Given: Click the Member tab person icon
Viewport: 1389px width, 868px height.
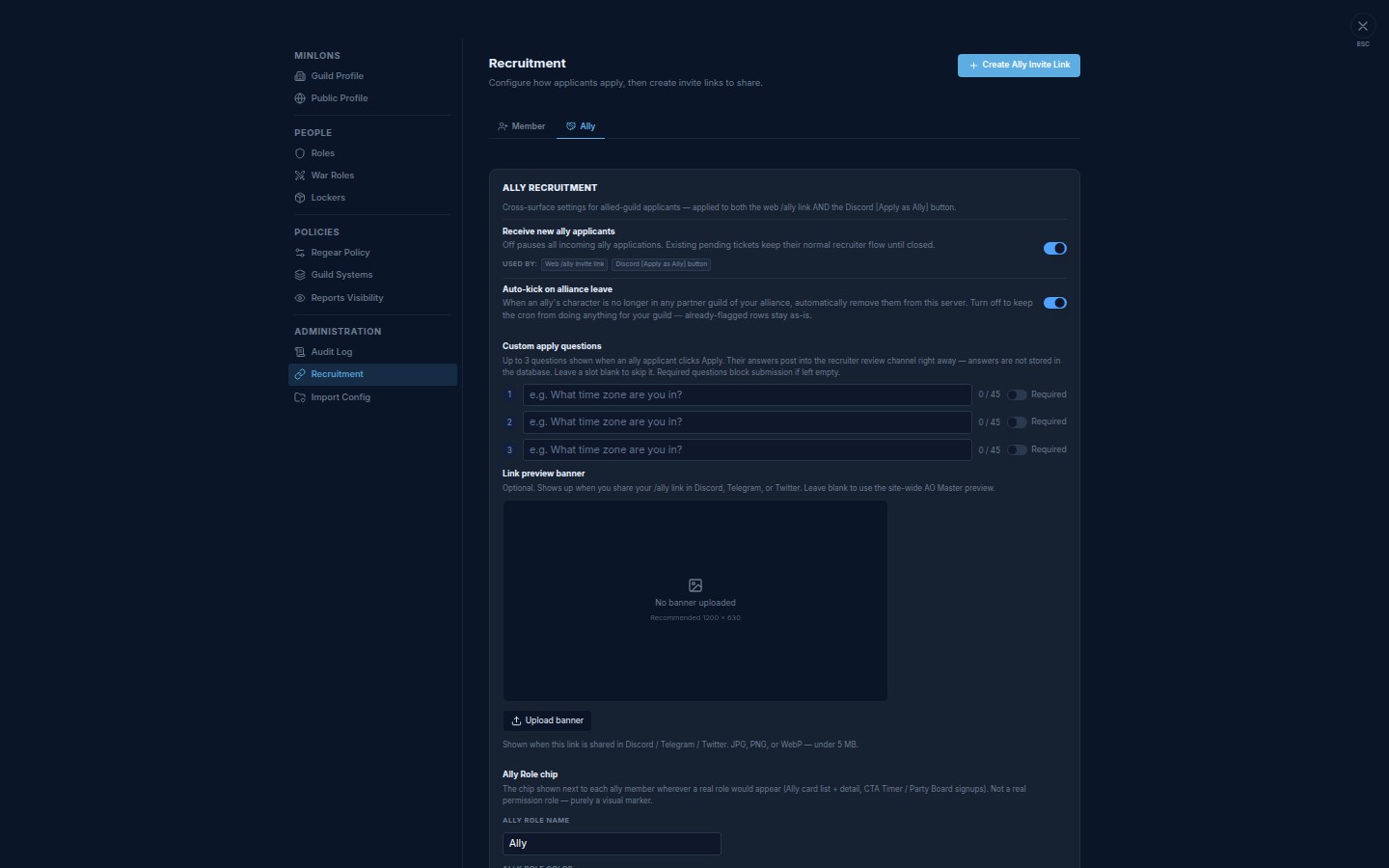Looking at the screenshot, I should (503, 126).
